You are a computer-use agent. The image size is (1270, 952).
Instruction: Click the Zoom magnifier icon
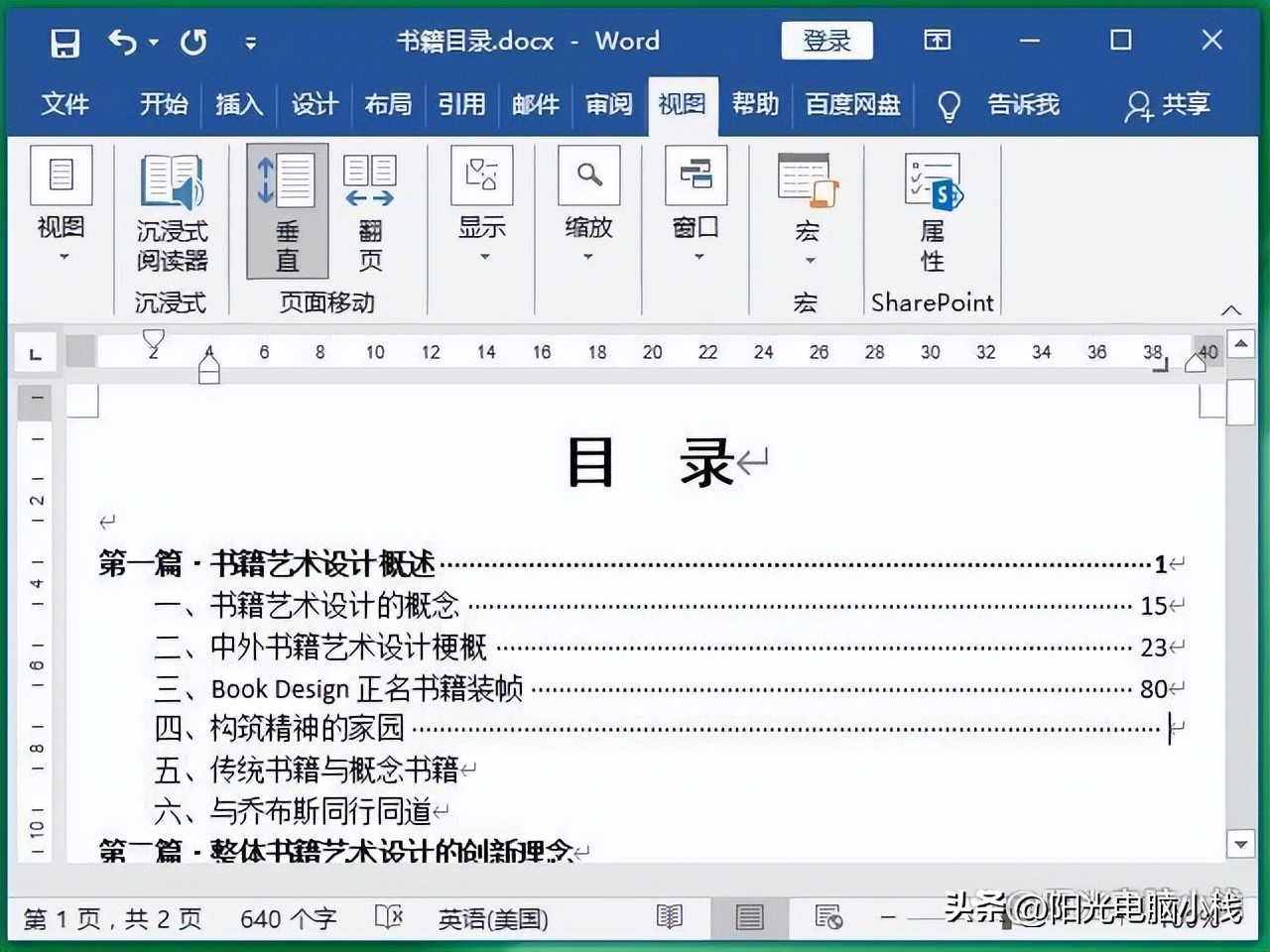[587, 176]
